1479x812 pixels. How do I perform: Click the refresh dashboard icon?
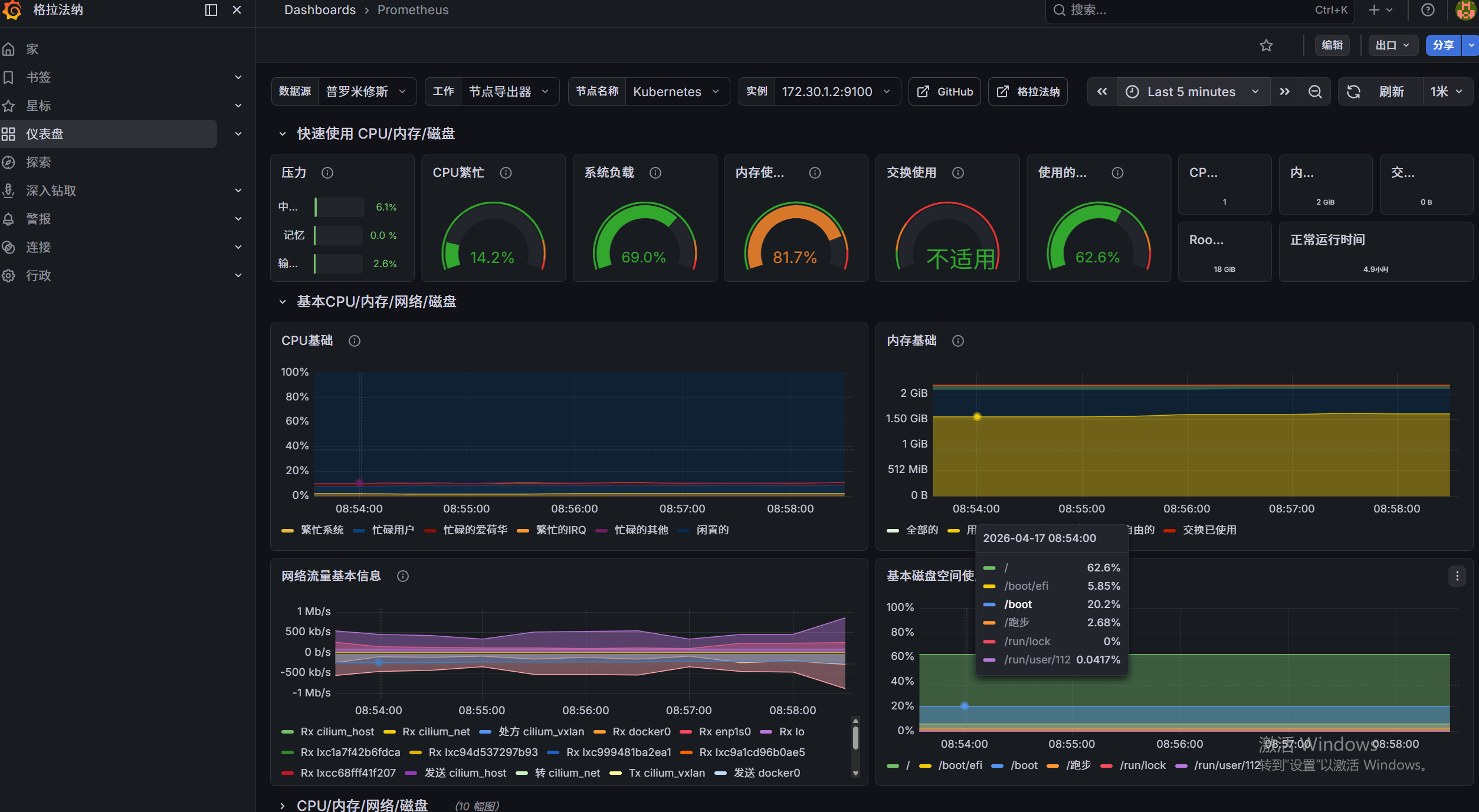tap(1353, 91)
